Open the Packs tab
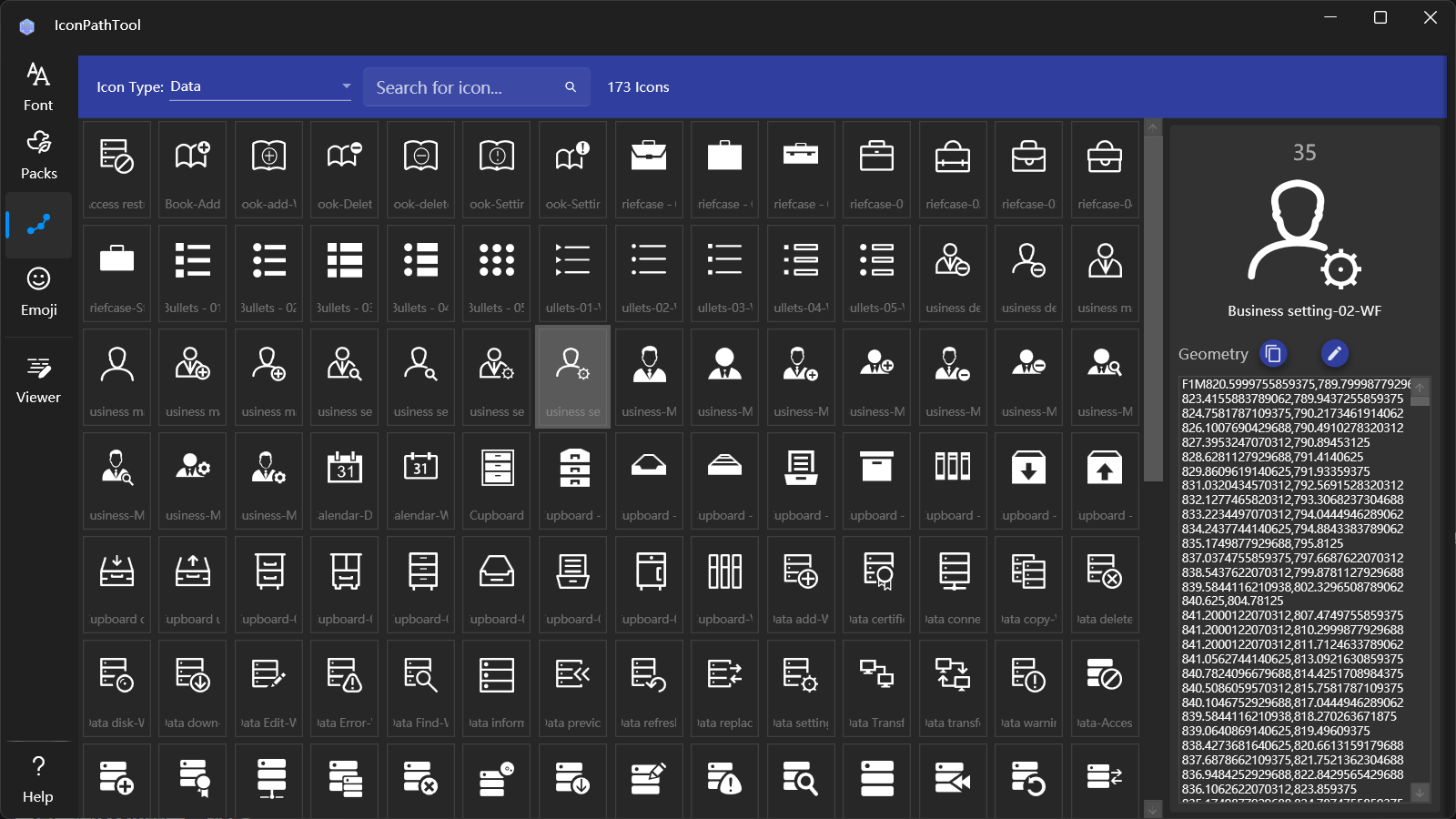The image size is (1456, 819). pos(38,155)
